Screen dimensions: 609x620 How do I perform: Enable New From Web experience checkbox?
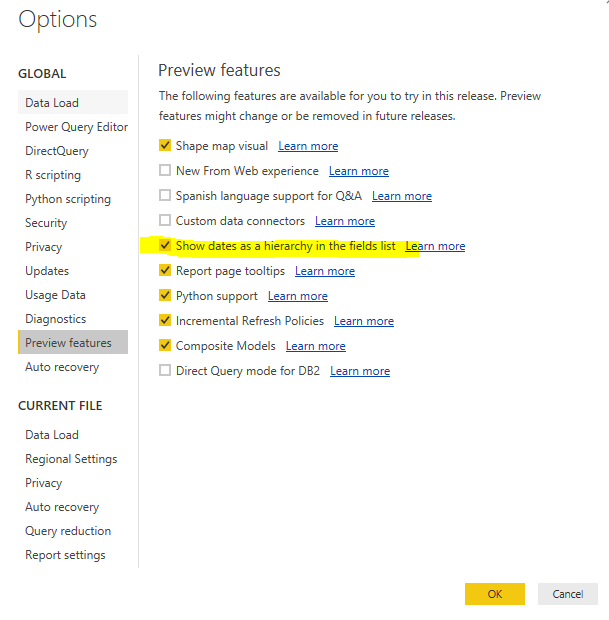[165, 170]
